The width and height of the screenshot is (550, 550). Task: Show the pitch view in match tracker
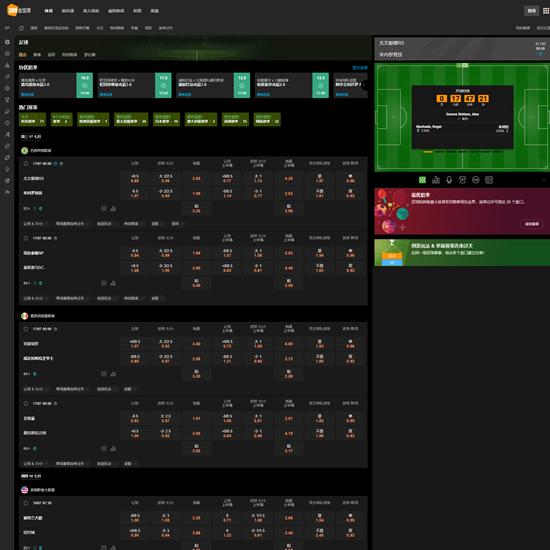coord(422,180)
